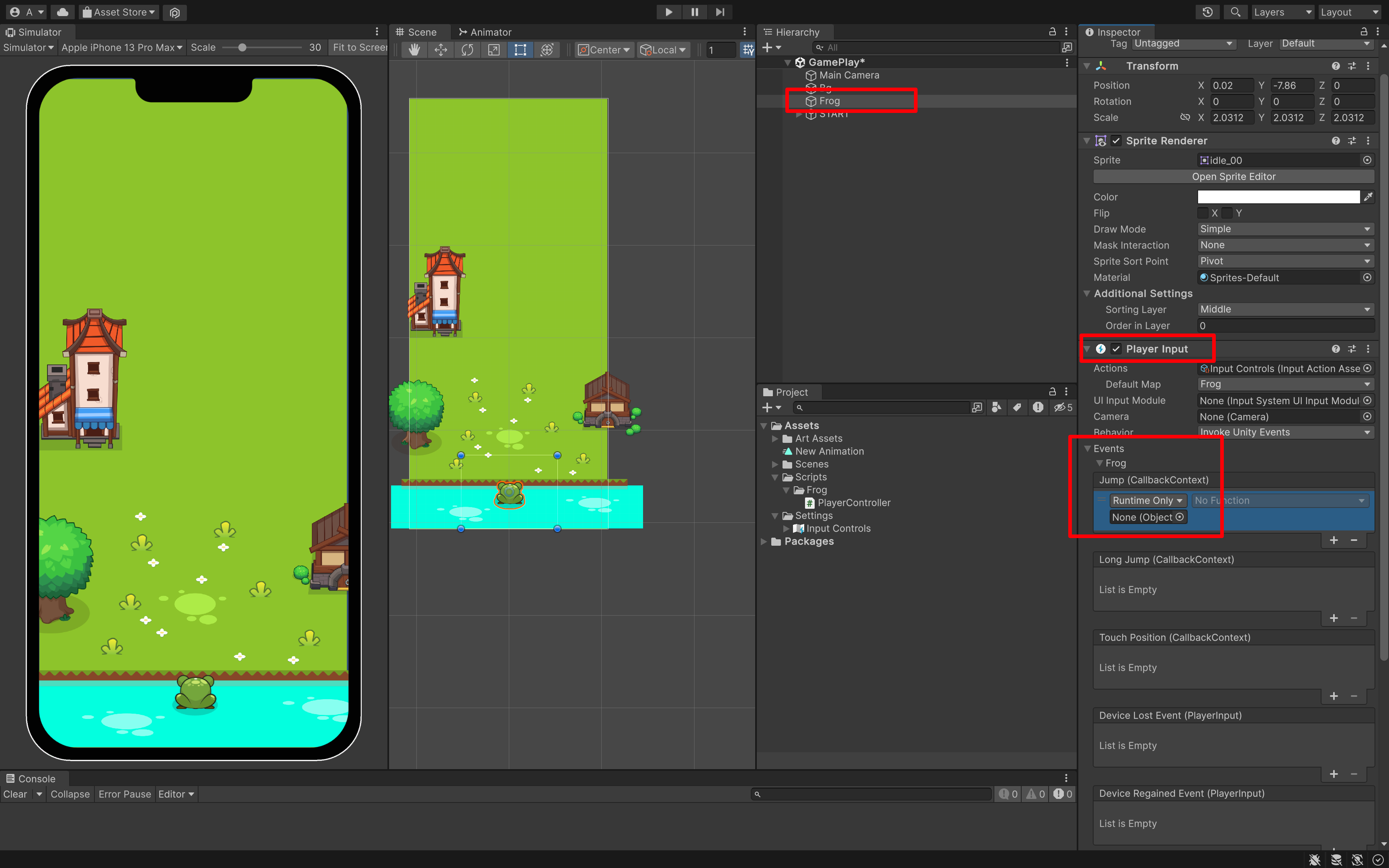Select the Console tab

click(32, 778)
